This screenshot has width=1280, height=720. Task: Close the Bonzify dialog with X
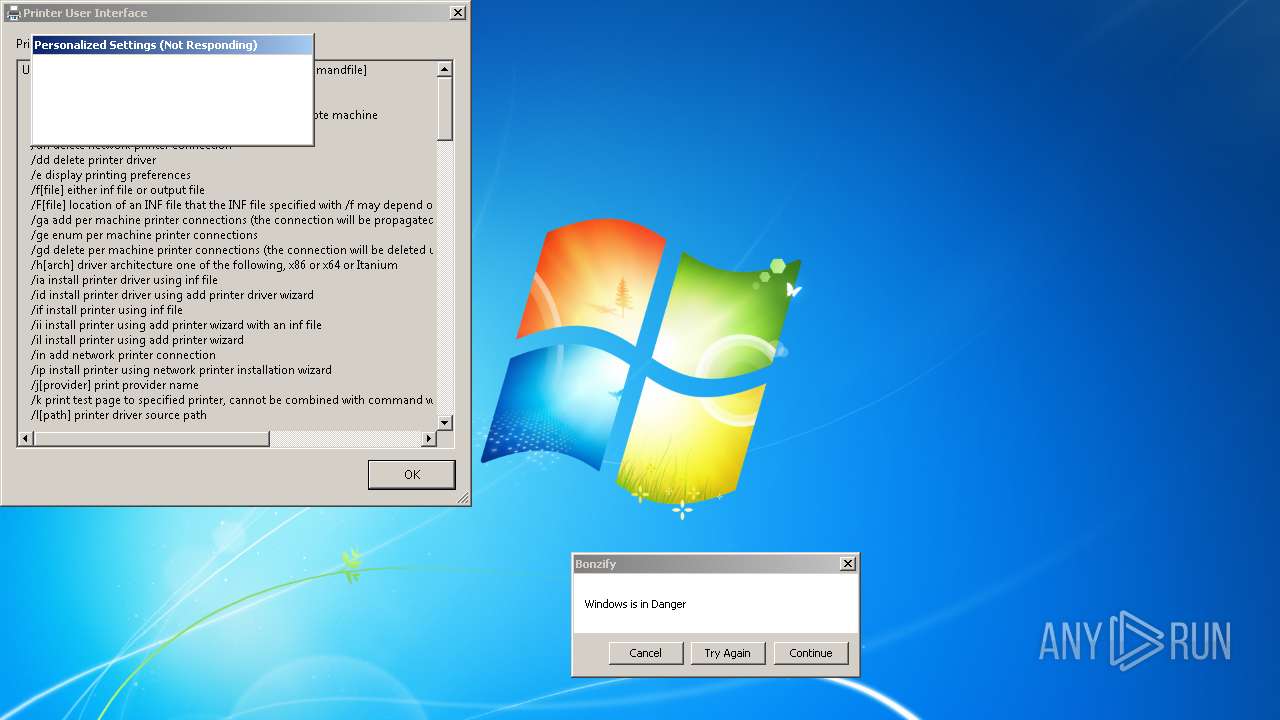848,564
